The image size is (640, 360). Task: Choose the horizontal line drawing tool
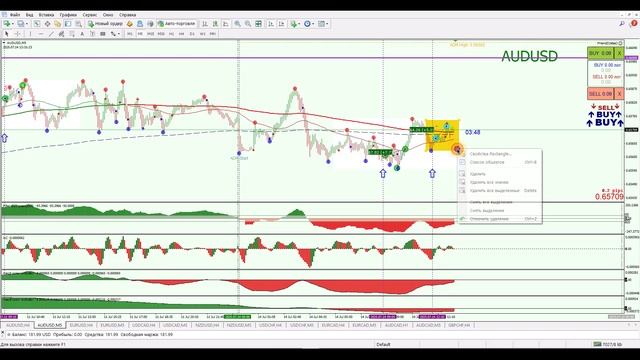[41, 34]
